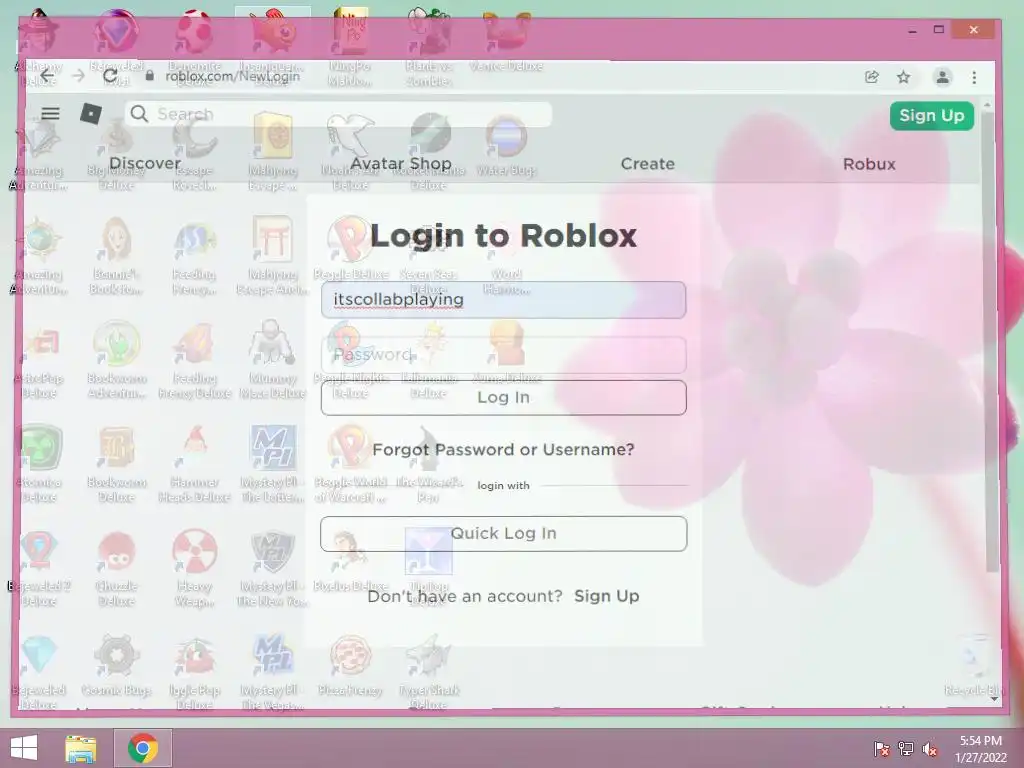
Task: Click the browser forward arrow
Action: [x=78, y=76]
